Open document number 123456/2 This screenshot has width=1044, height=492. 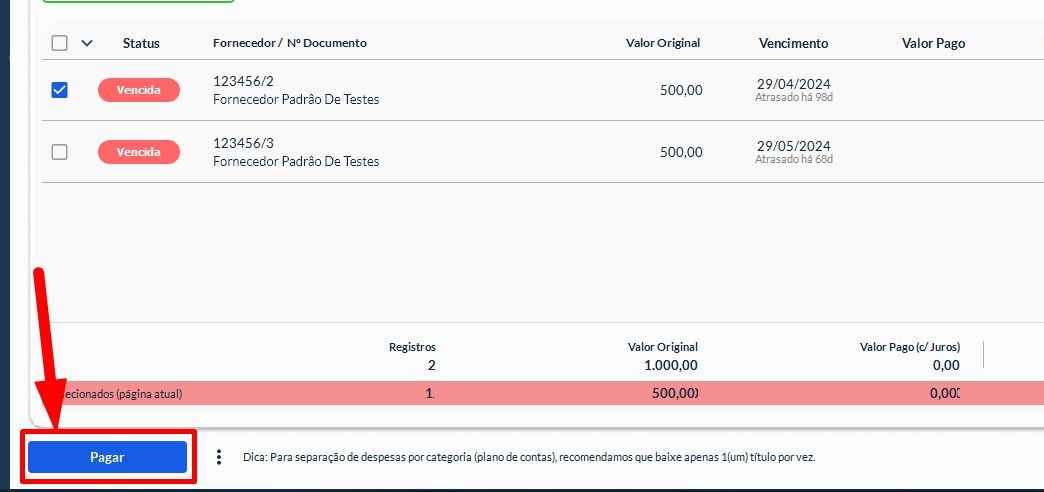243,81
